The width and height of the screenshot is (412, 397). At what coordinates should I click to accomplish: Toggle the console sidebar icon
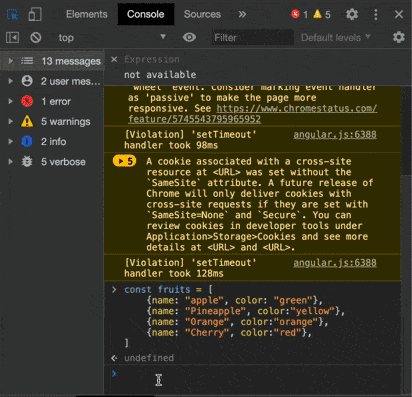(x=12, y=37)
